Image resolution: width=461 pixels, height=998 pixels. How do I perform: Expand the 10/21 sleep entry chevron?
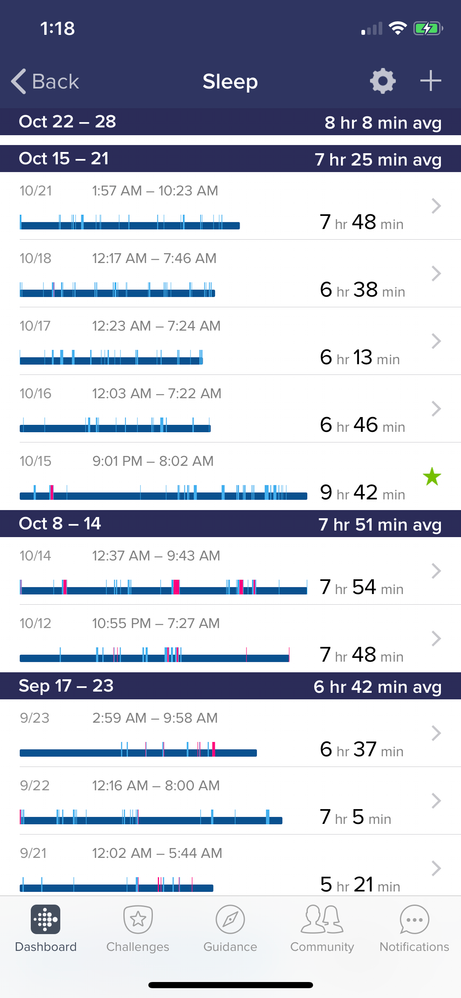tap(436, 206)
